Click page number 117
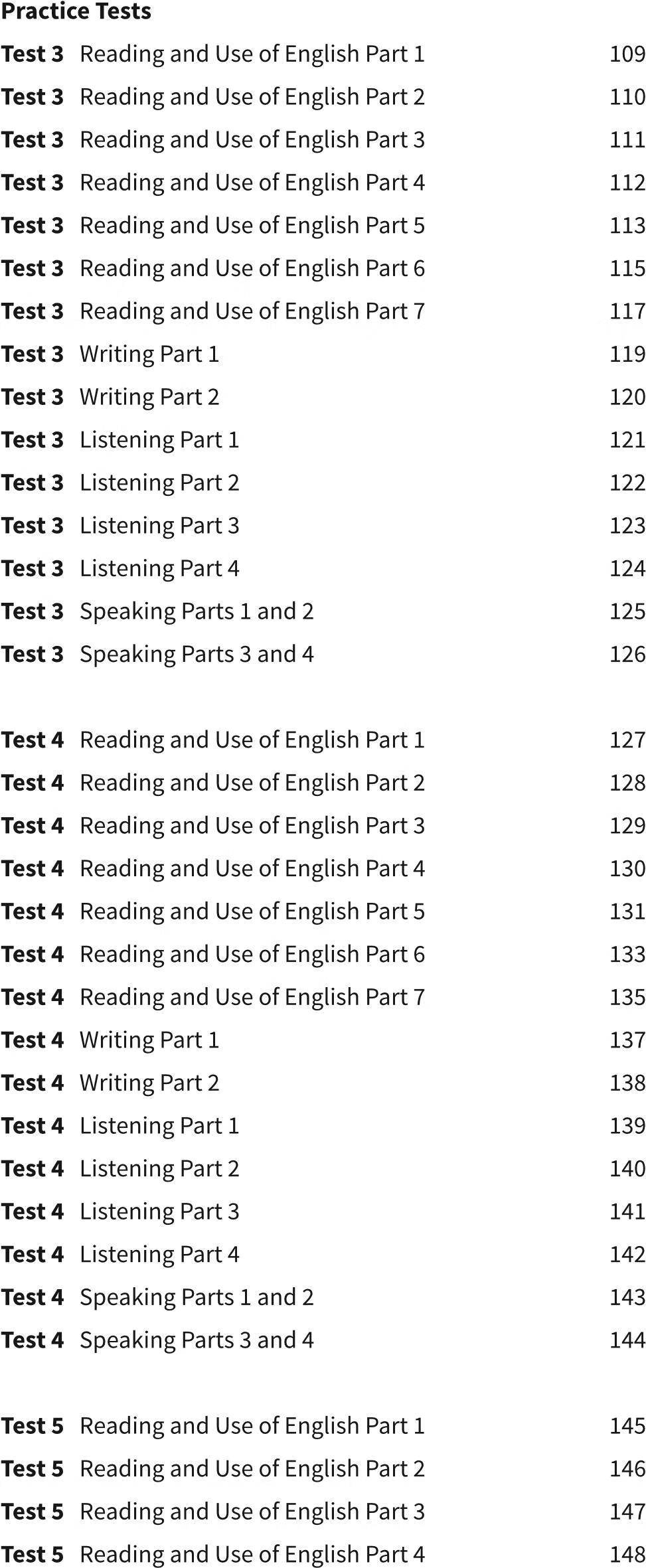Image resolution: width=646 pixels, height=1568 pixels. point(627,311)
